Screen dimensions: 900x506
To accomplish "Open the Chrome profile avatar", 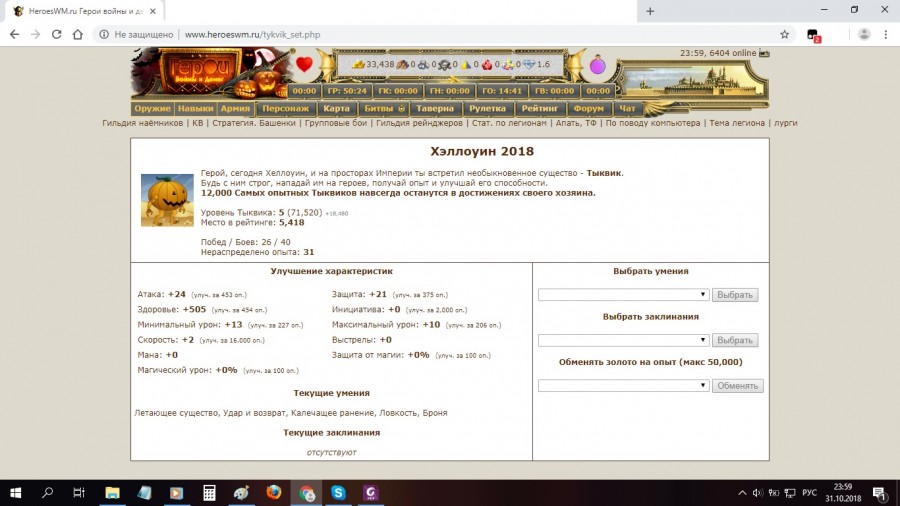I will click(x=863, y=34).
